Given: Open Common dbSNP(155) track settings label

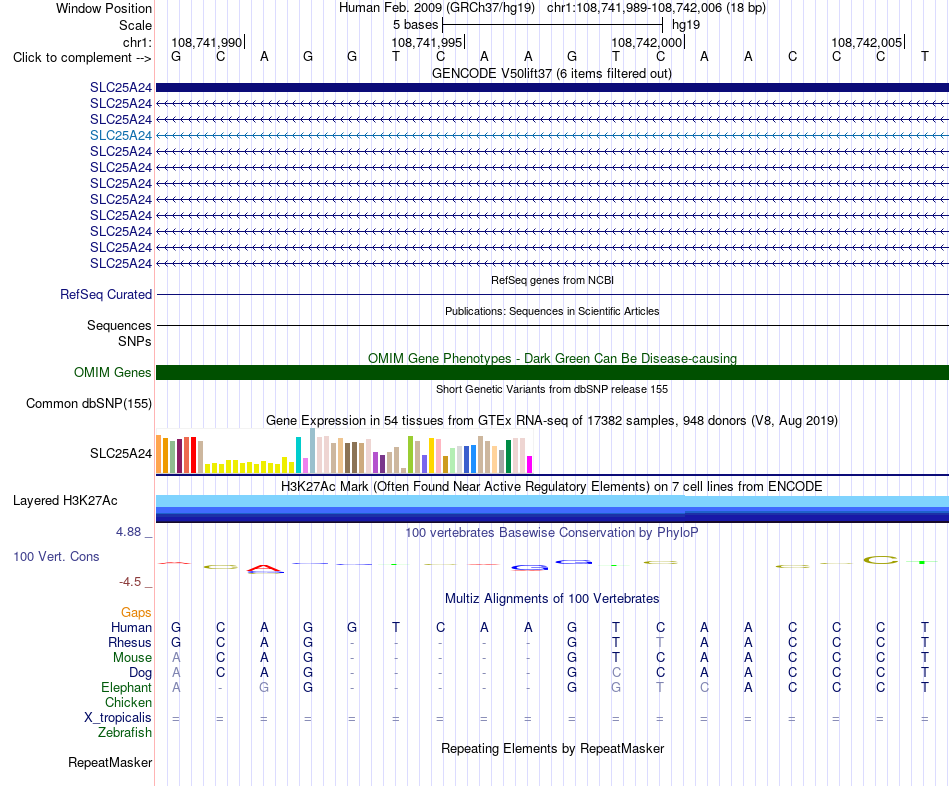Looking at the screenshot, I should (x=89, y=404).
